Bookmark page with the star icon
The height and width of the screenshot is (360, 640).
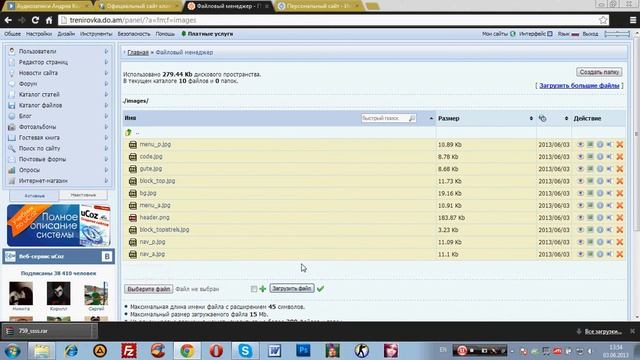pos(603,20)
